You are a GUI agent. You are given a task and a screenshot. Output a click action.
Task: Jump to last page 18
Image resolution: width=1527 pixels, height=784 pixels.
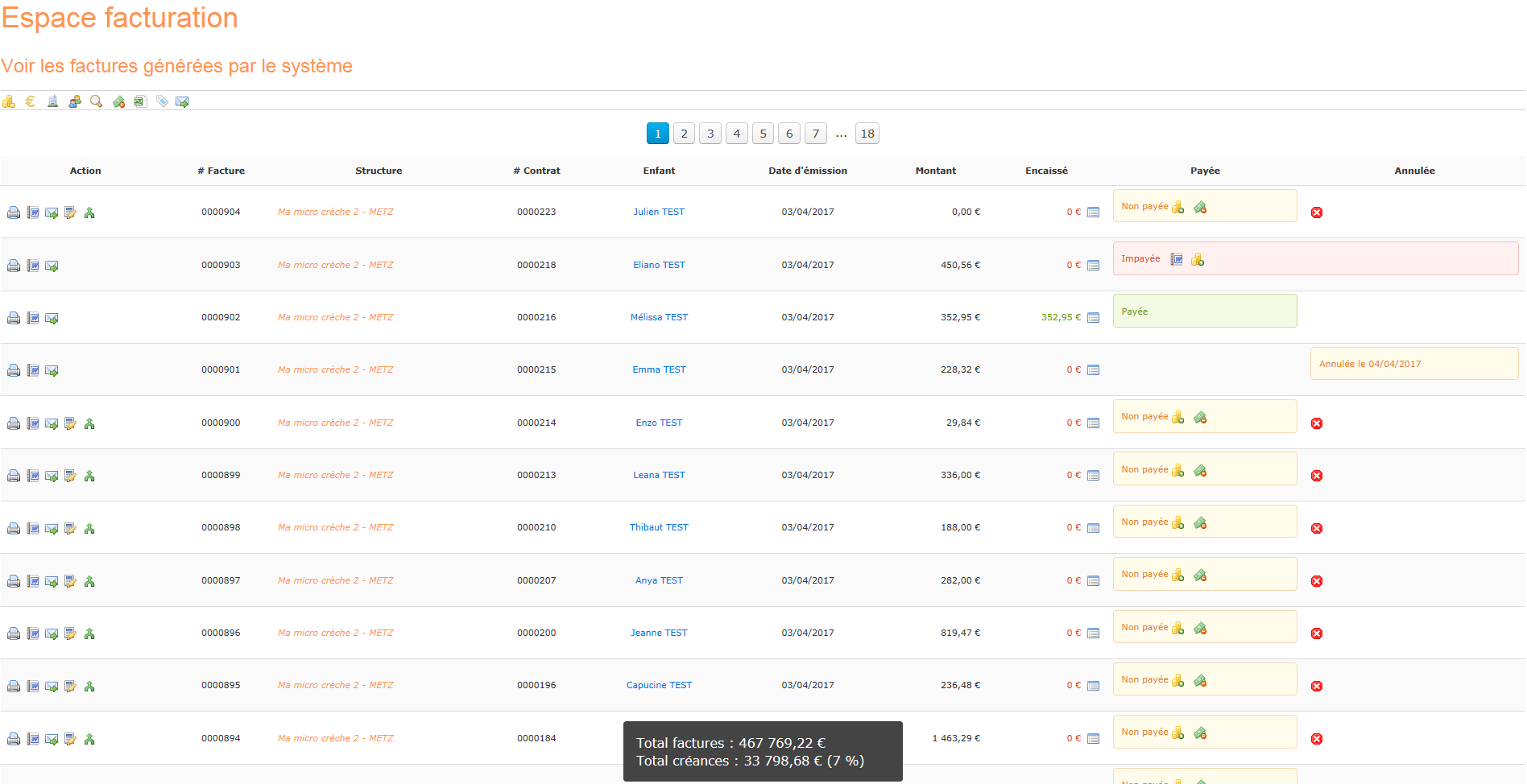click(867, 134)
